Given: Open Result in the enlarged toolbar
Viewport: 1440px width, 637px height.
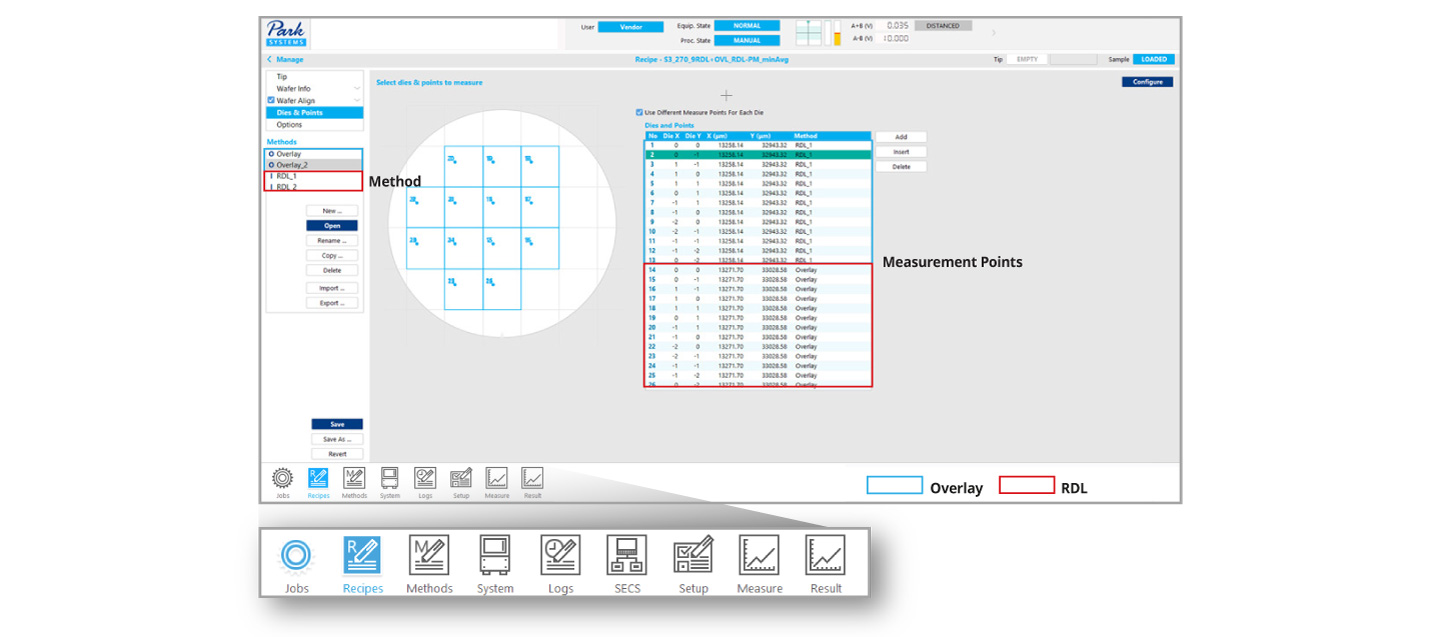Looking at the screenshot, I should point(825,556).
